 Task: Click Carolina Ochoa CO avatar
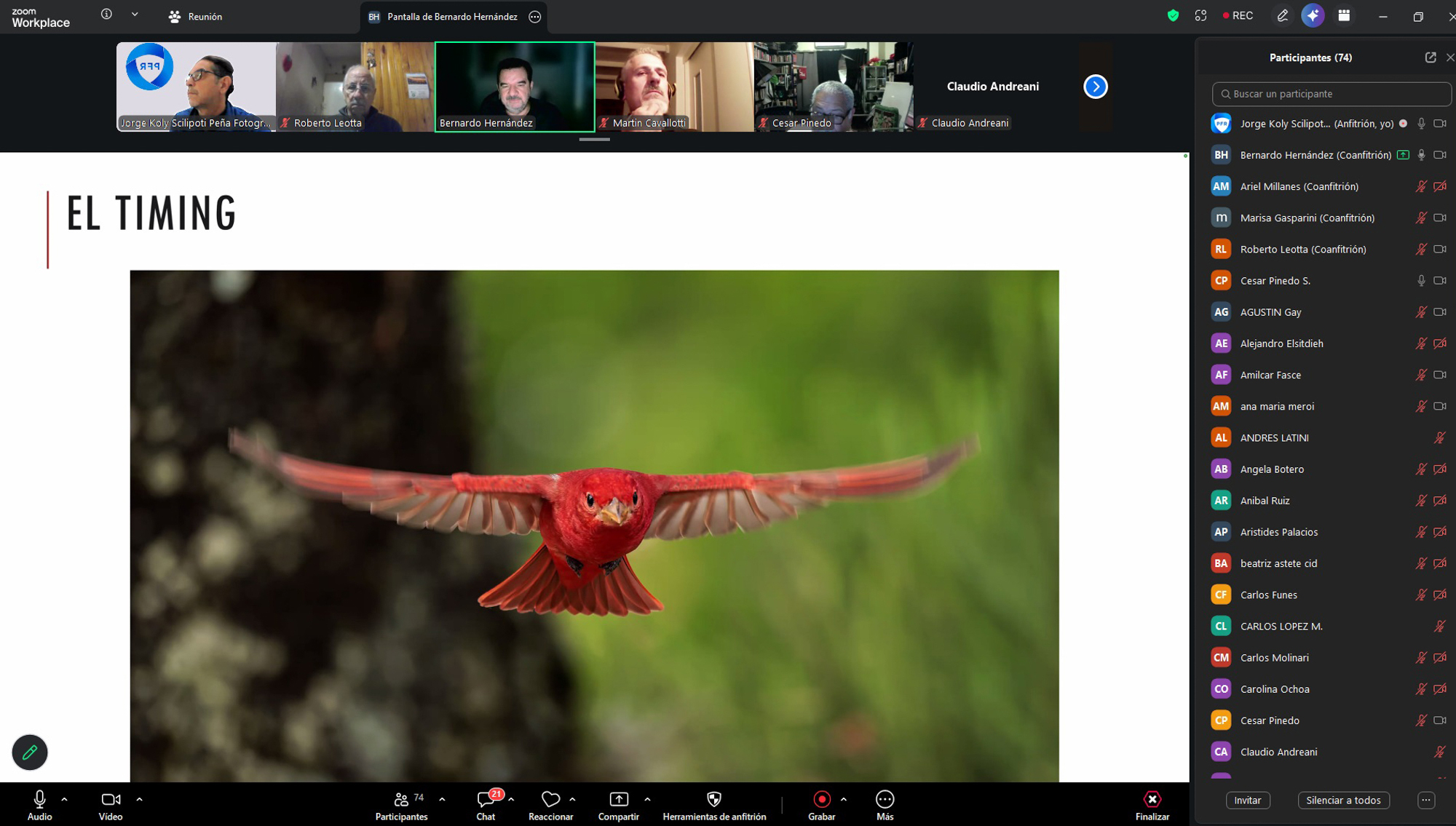[x=1221, y=688]
